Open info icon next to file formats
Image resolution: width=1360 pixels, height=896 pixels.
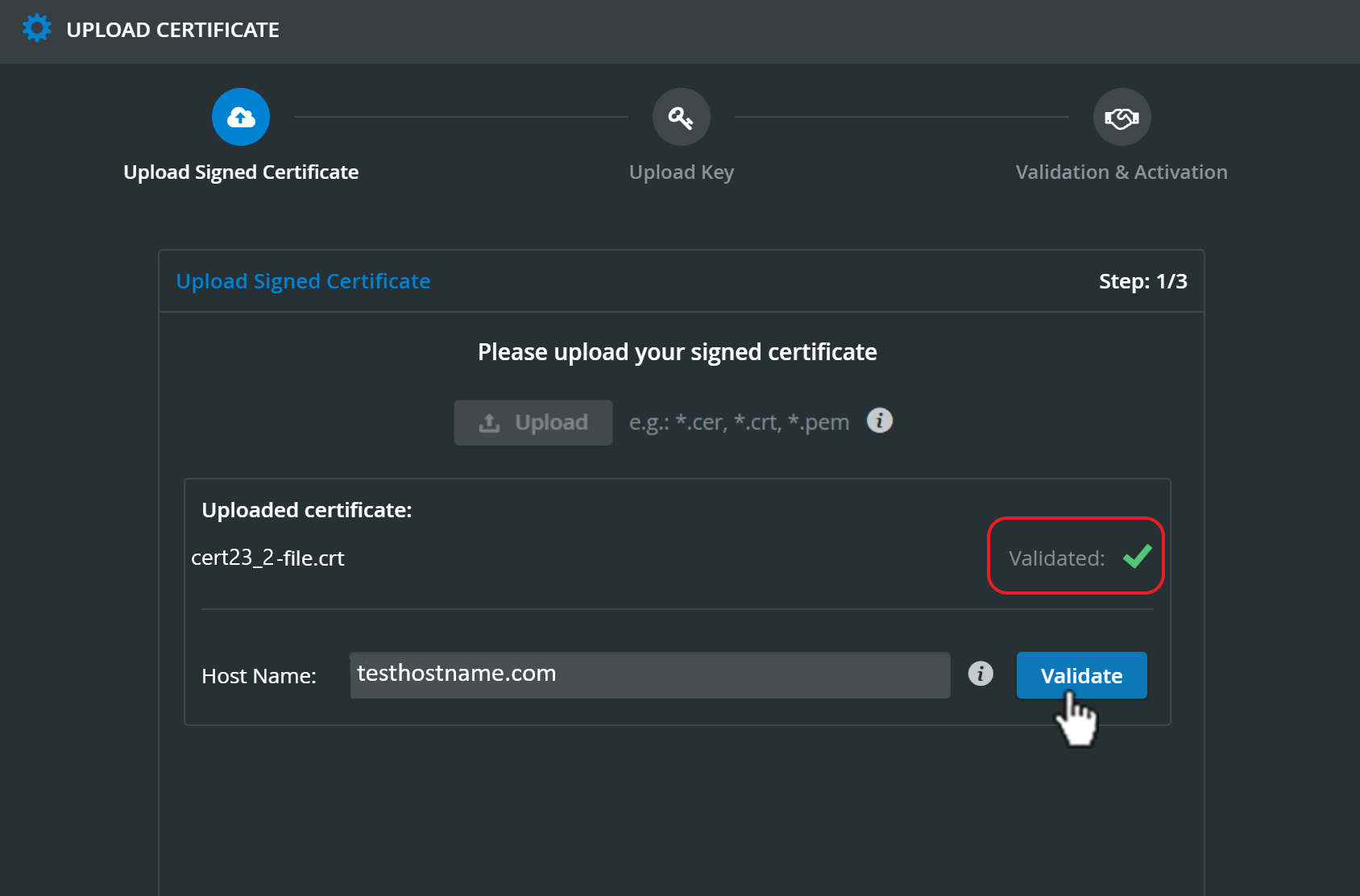(880, 421)
